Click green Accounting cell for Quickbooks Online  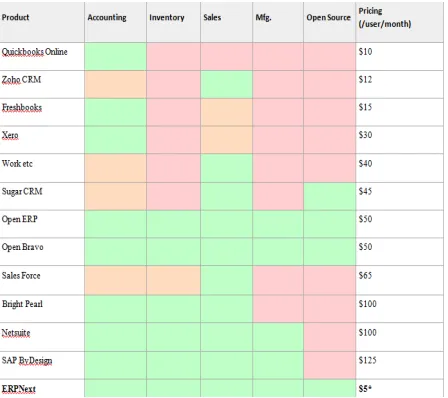tap(115, 56)
